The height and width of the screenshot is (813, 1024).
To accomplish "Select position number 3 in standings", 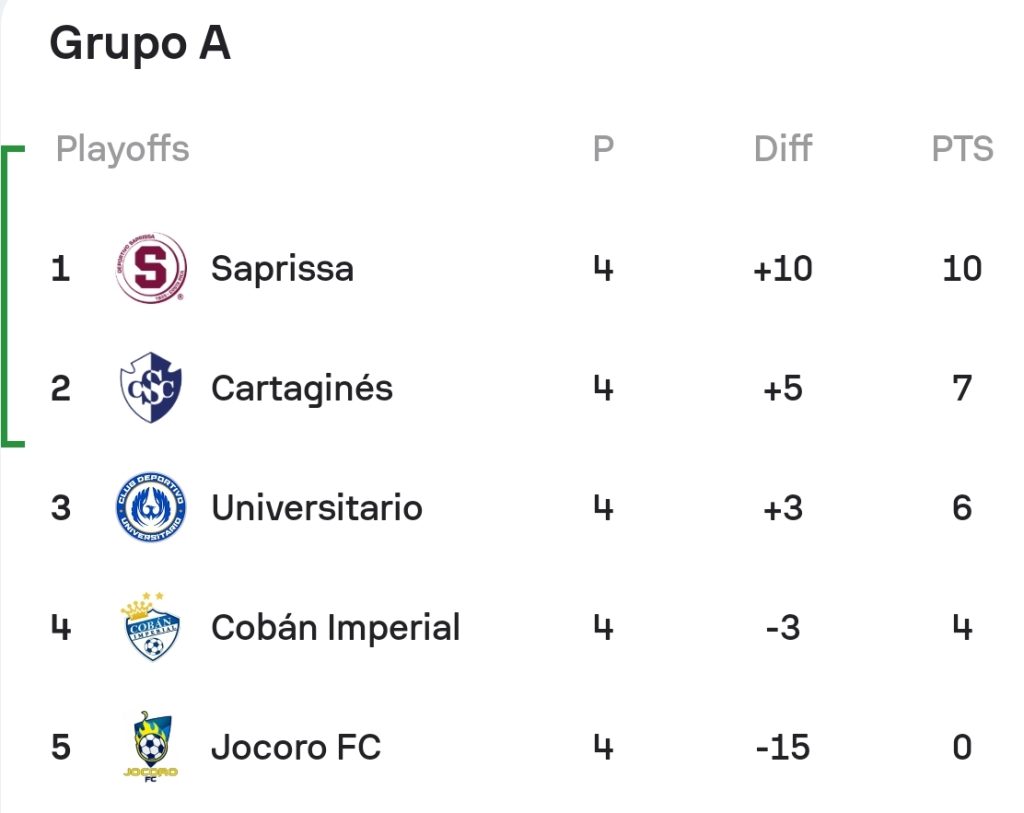I will (x=61, y=508).
